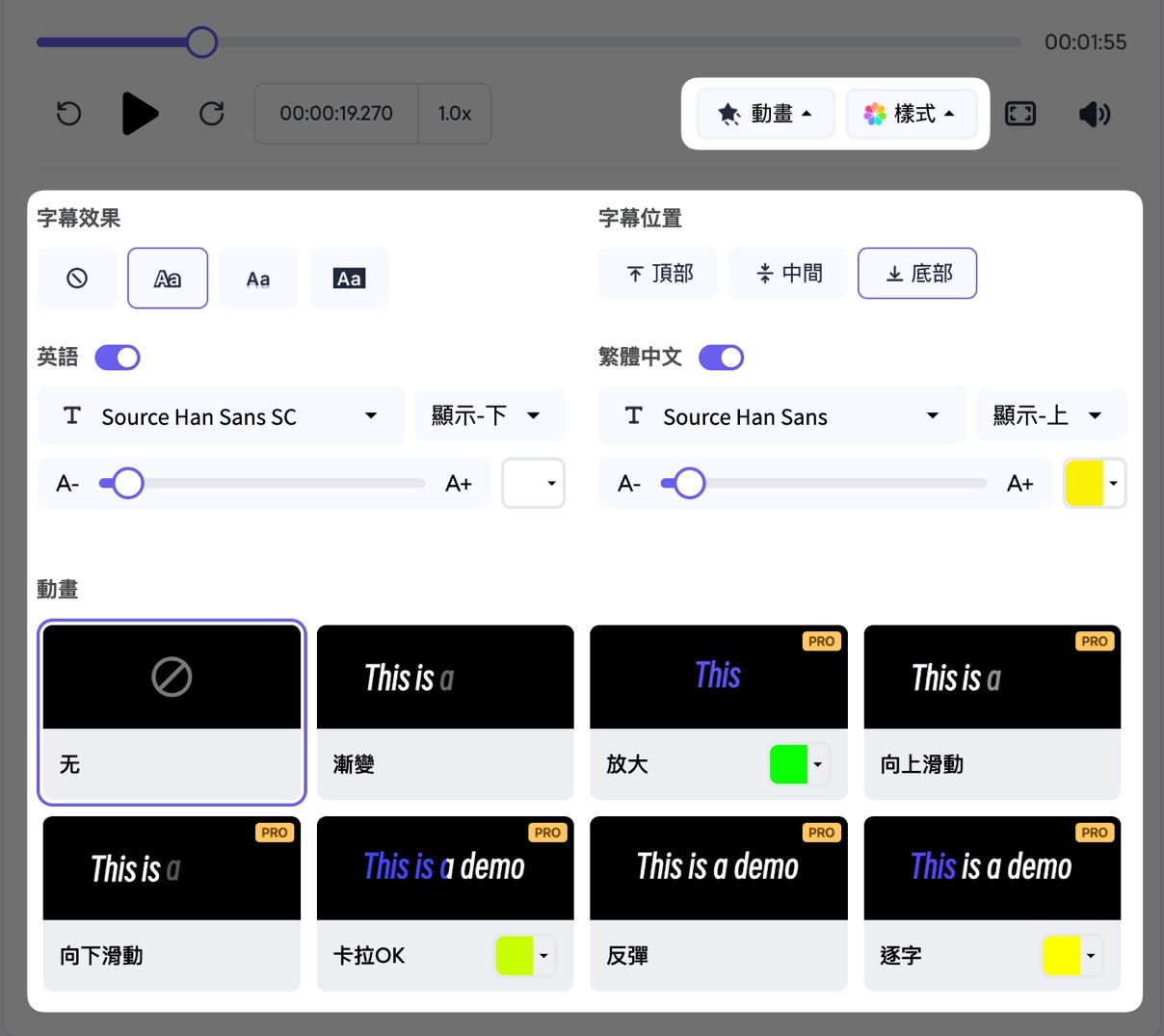This screenshot has height=1036, width=1164.
Task: Open the Source Han Sans font dropdown
Action: (x=782, y=416)
